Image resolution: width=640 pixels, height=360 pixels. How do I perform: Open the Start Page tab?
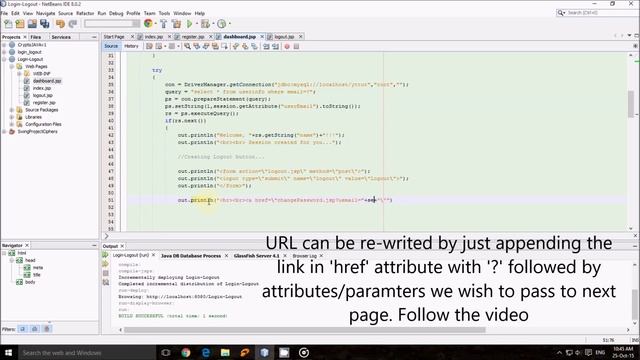click(x=114, y=37)
